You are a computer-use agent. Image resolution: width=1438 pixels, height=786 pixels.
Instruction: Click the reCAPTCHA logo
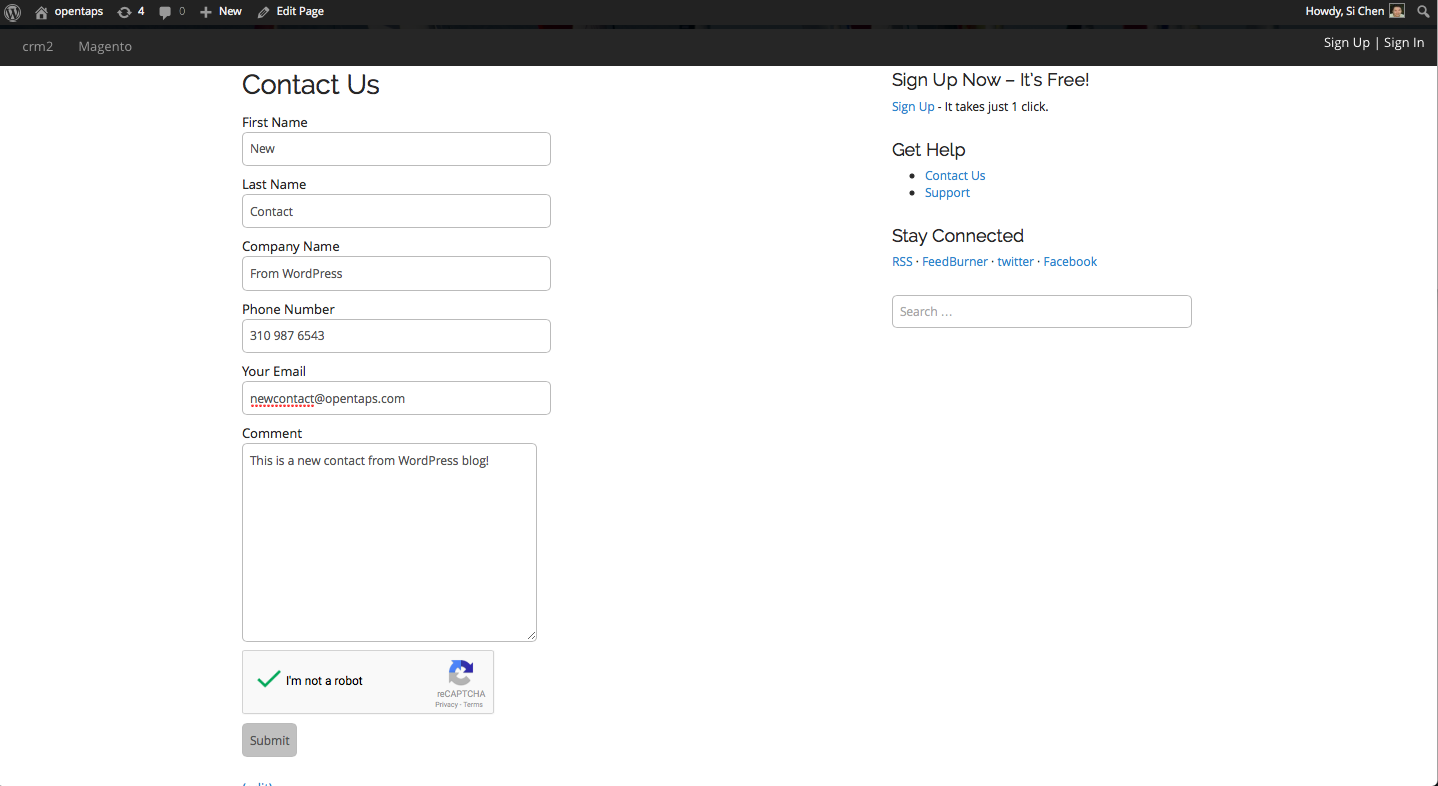460,673
